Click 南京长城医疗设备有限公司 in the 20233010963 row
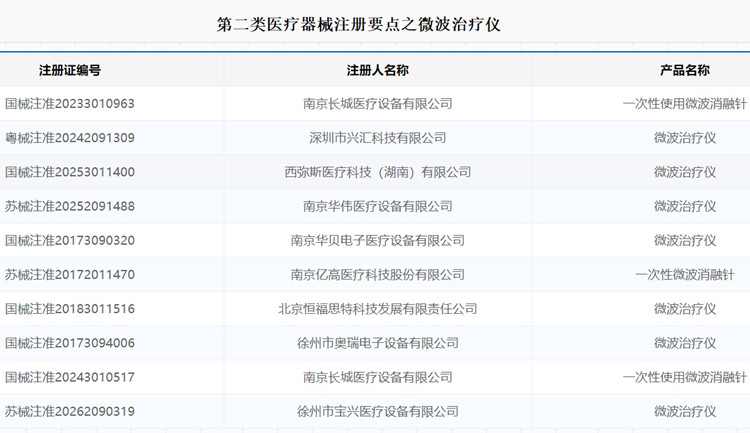The height and width of the screenshot is (433, 750). tap(377, 104)
